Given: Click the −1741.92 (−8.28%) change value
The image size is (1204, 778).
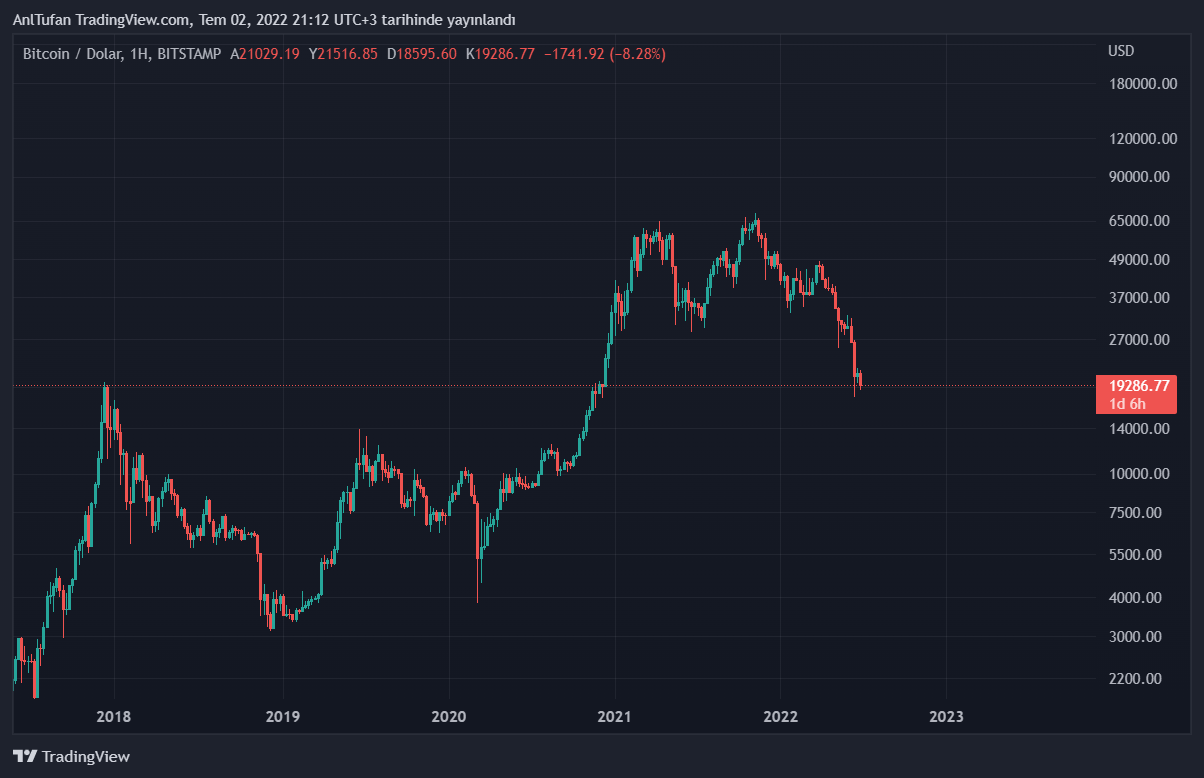Looking at the screenshot, I should [x=604, y=53].
